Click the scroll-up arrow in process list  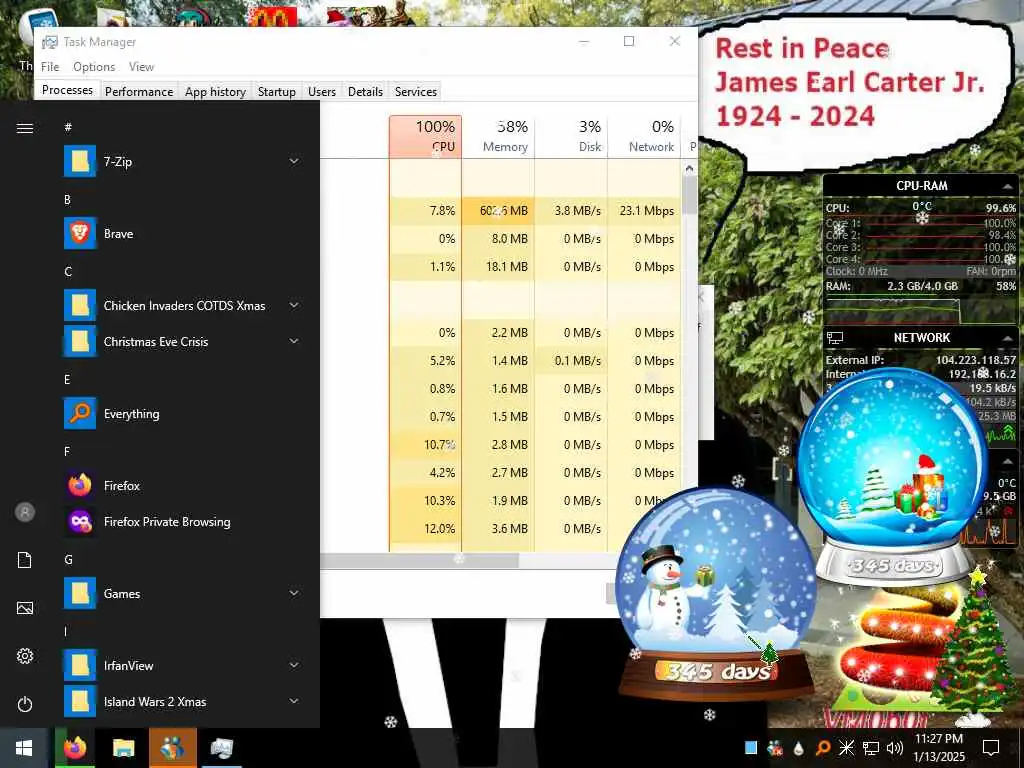689,168
